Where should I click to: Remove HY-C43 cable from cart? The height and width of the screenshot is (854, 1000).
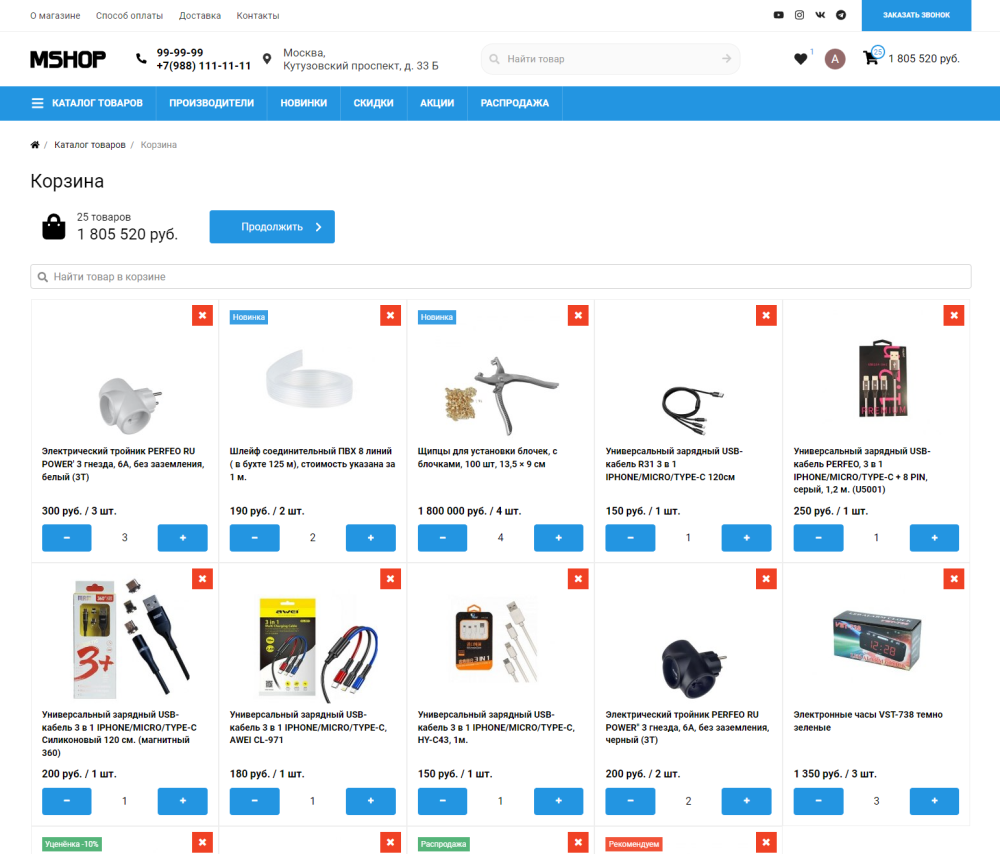(578, 579)
